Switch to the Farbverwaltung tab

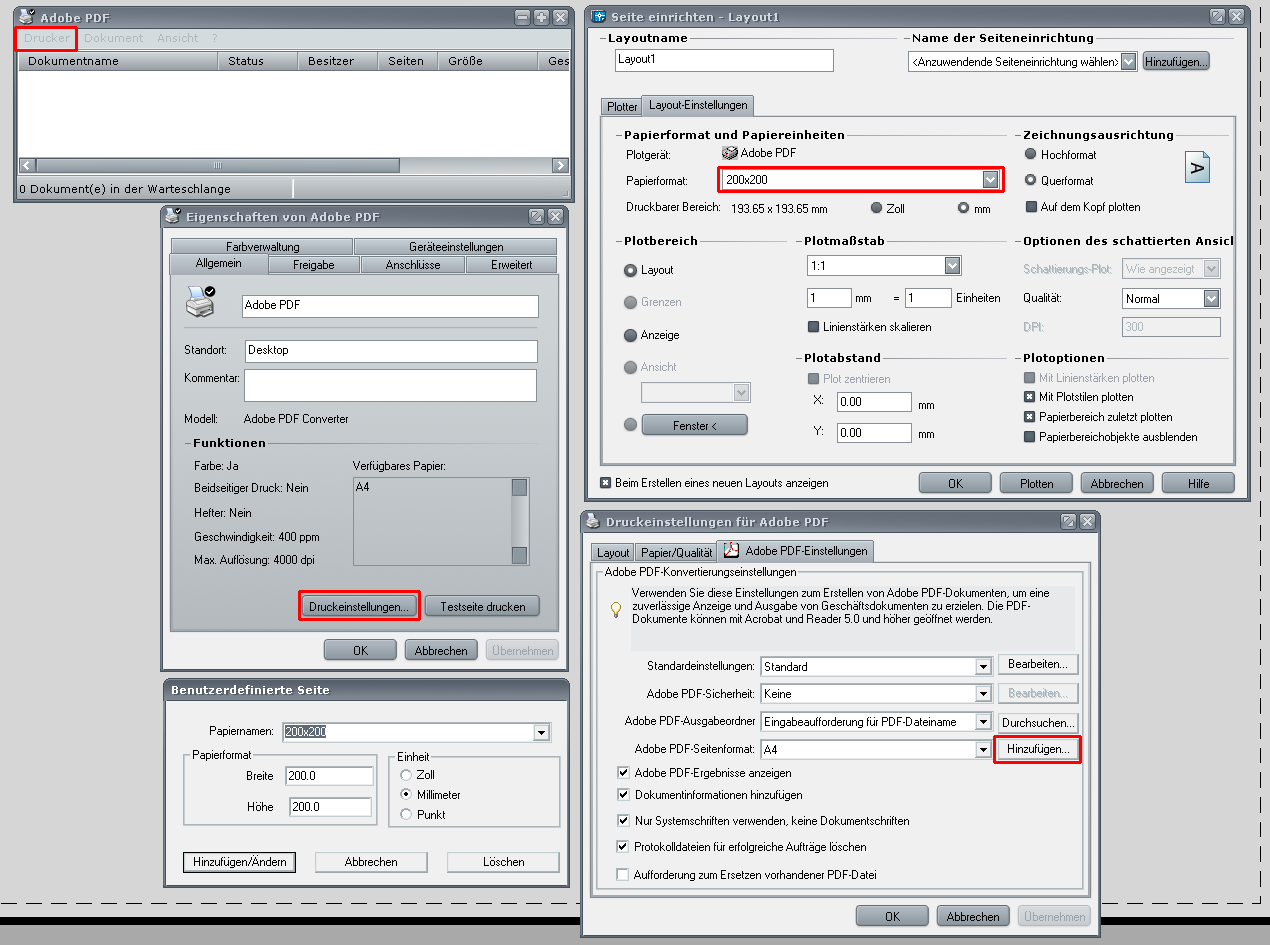click(262, 246)
